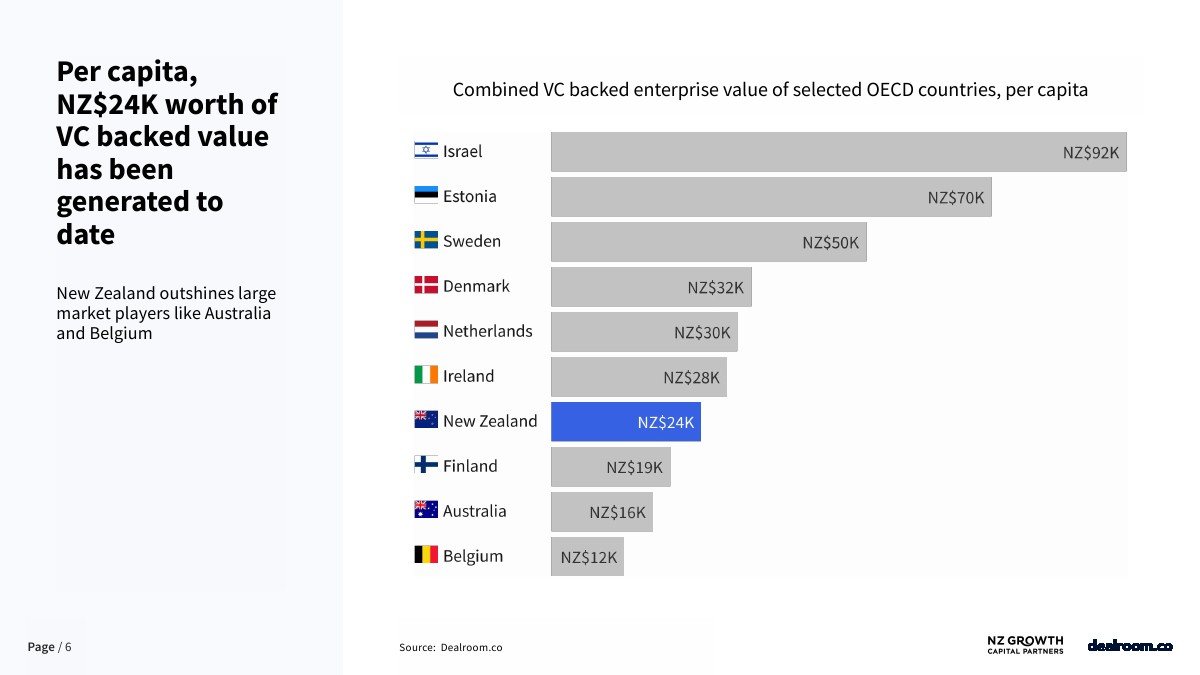Click the New Zealand flag icon
The width and height of the screenshot is (1200, 675).
426,421
